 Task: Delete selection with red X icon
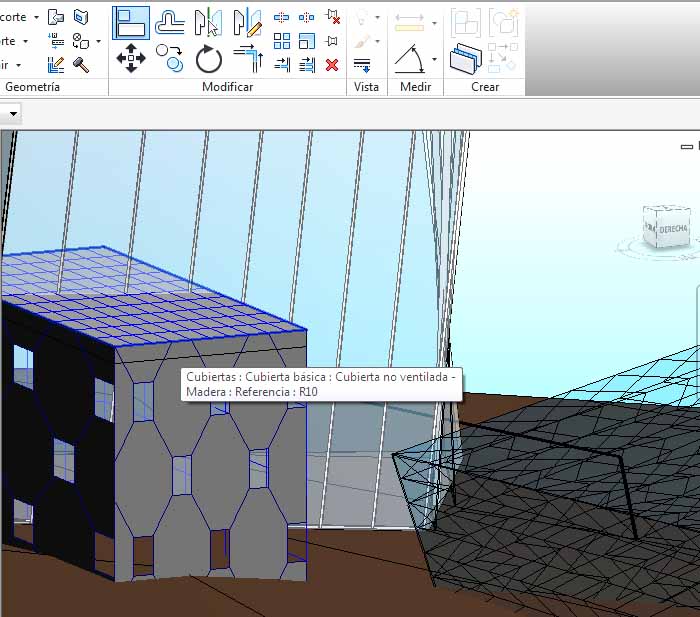[332, 65]
